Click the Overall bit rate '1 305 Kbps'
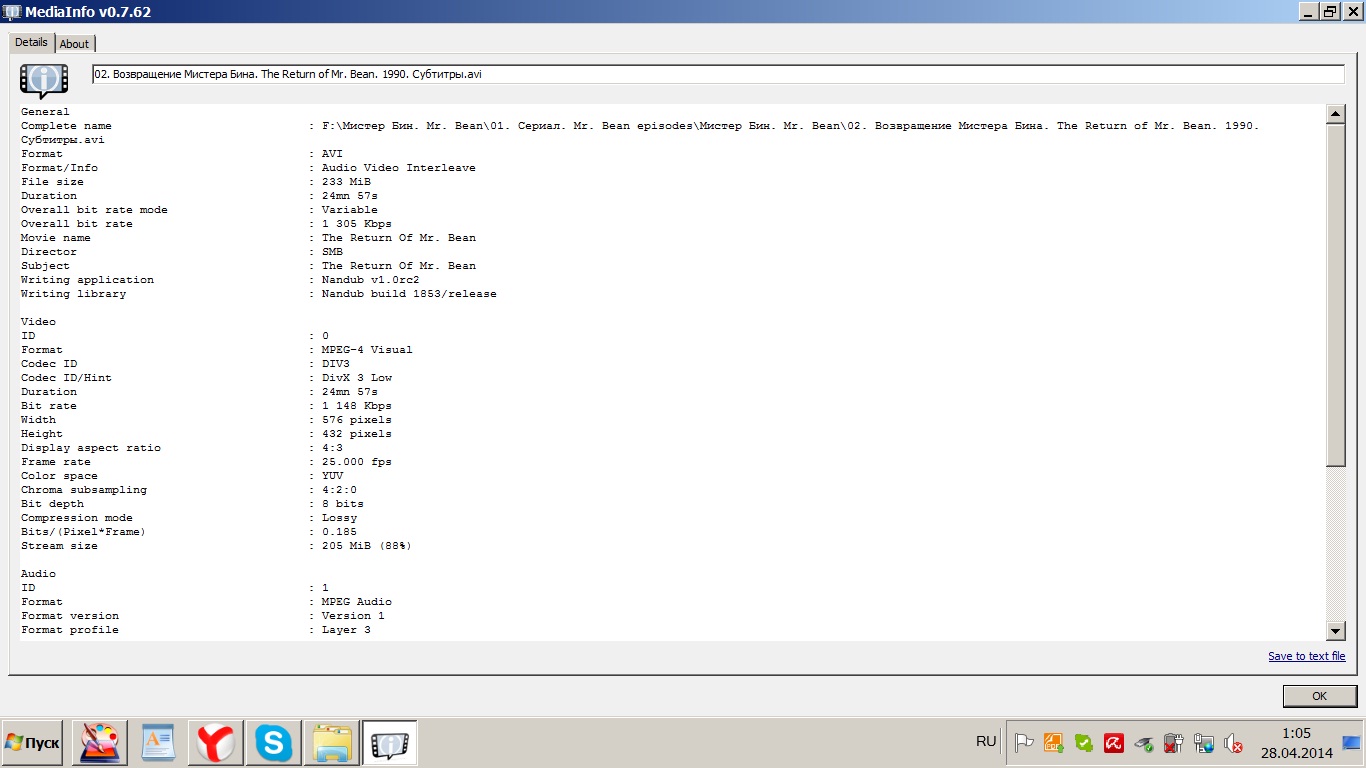 357,224
